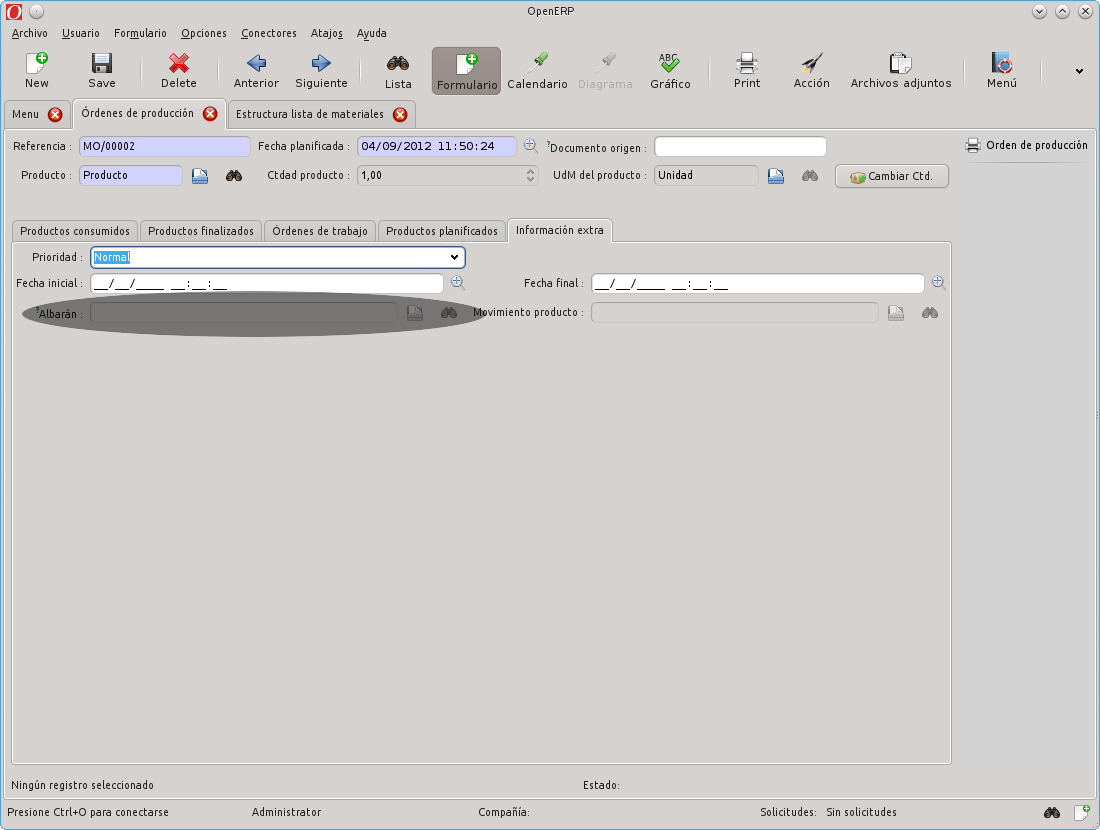Click the UdM del producto field
Image resolution: width=1100 pixels, height=830 pixels.
click(706, 175)
